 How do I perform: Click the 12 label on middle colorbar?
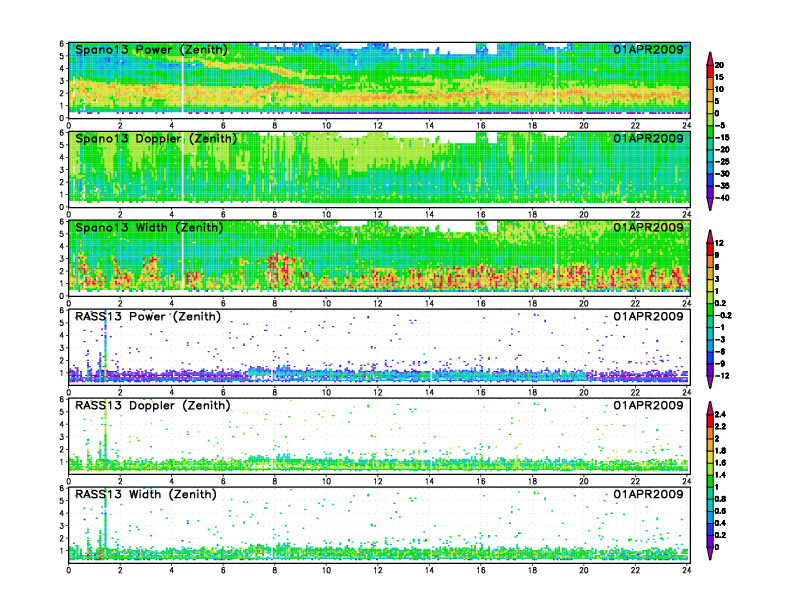719,243
